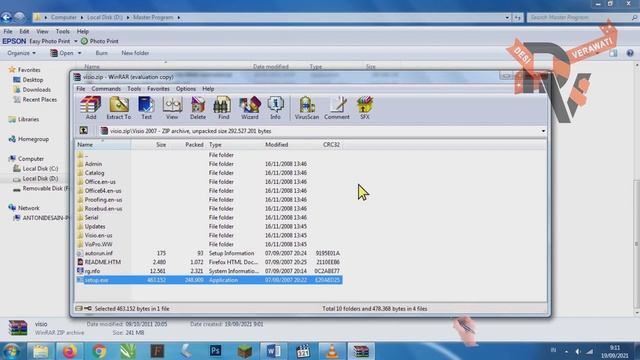Screen dimensions: 640x360
Task: Expand the Easy Photo Print dropdown arrow
Action: (x=76, y=41)
